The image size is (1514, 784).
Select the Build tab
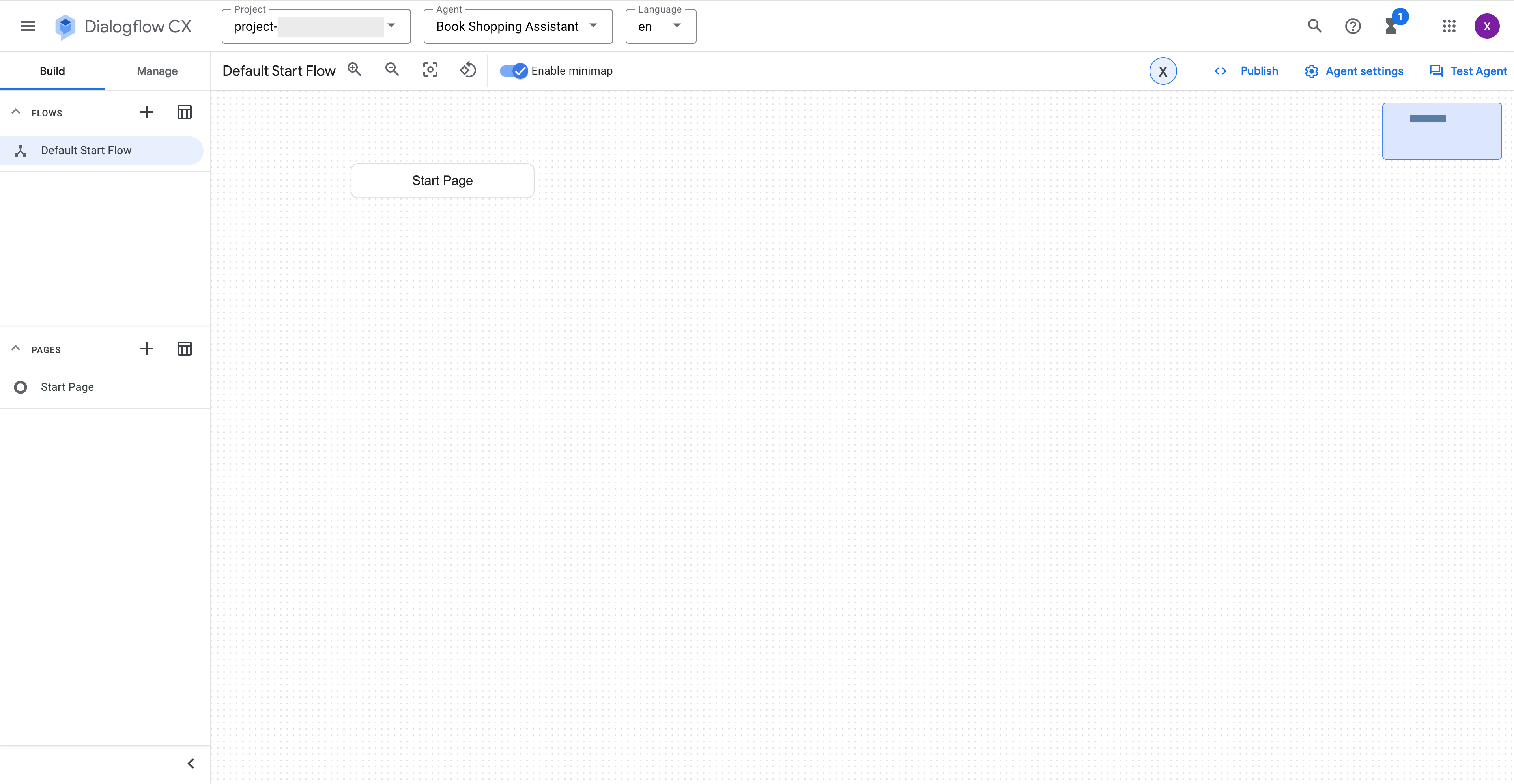point(52,71)
